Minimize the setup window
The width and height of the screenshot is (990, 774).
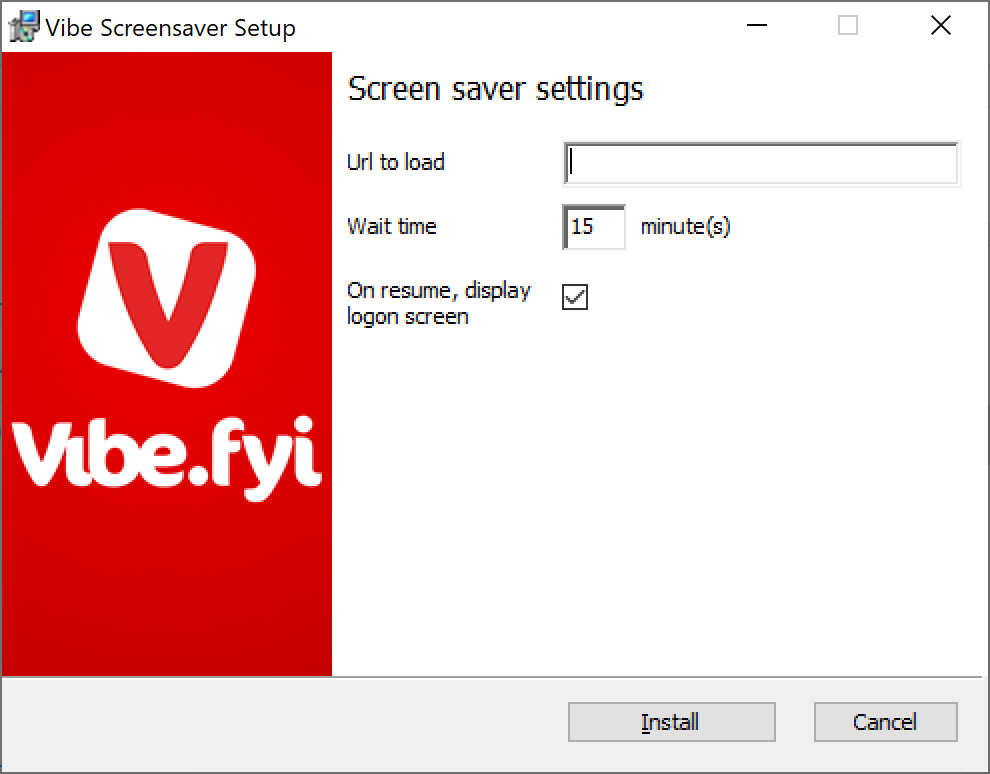[x=756, y=25]
